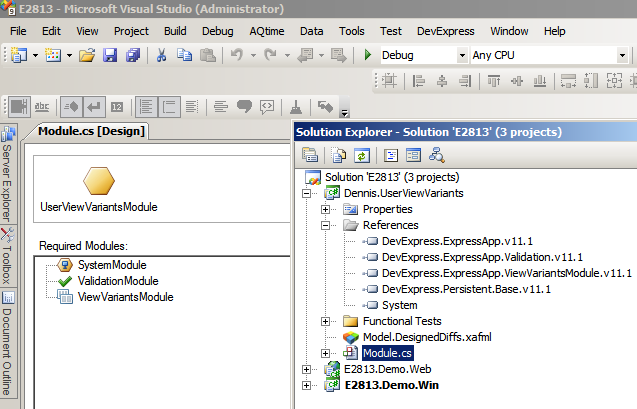Viewport: 637px width, 409px height.
Task: Click the View Code icon in Solution Explorer
Action: click(x=390, y=155)
